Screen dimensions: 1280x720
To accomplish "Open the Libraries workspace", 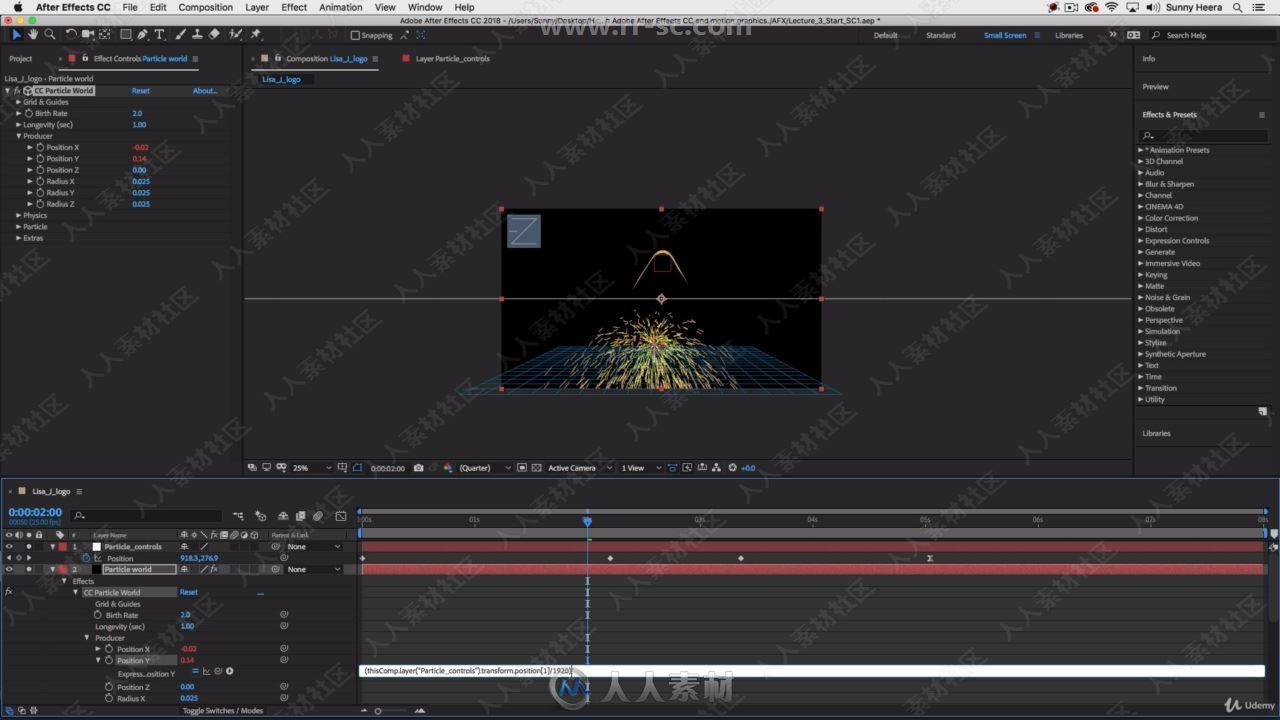I will tap(1069, 35).
